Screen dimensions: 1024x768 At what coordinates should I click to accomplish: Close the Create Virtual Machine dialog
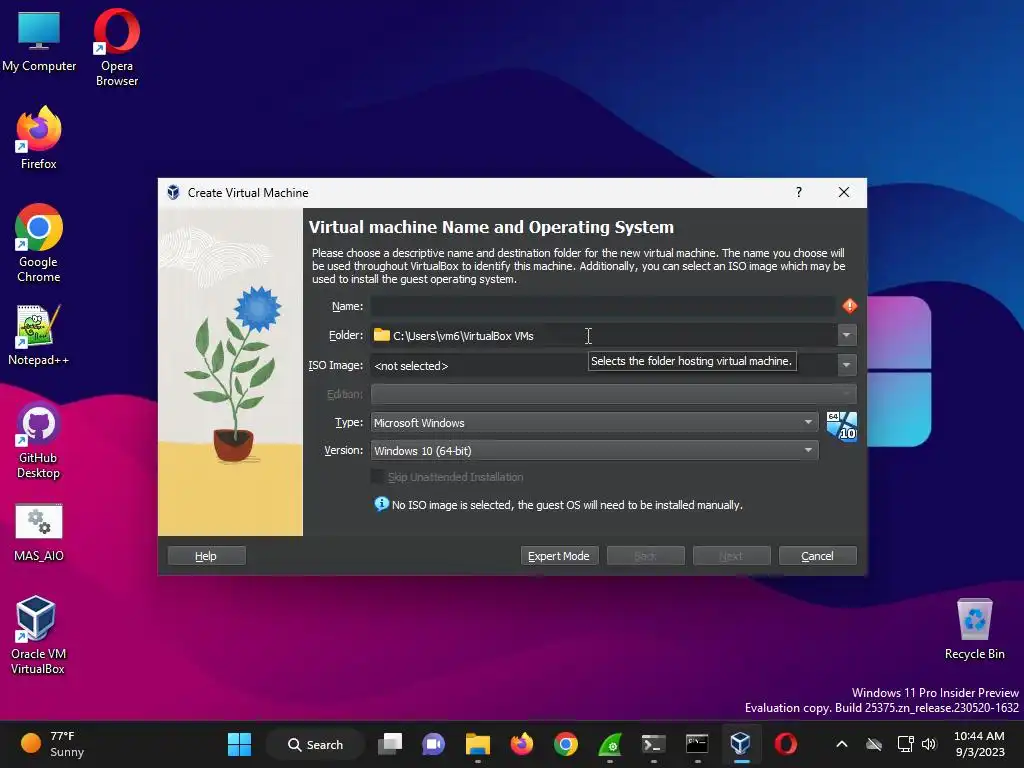click(x=844, y=192)
